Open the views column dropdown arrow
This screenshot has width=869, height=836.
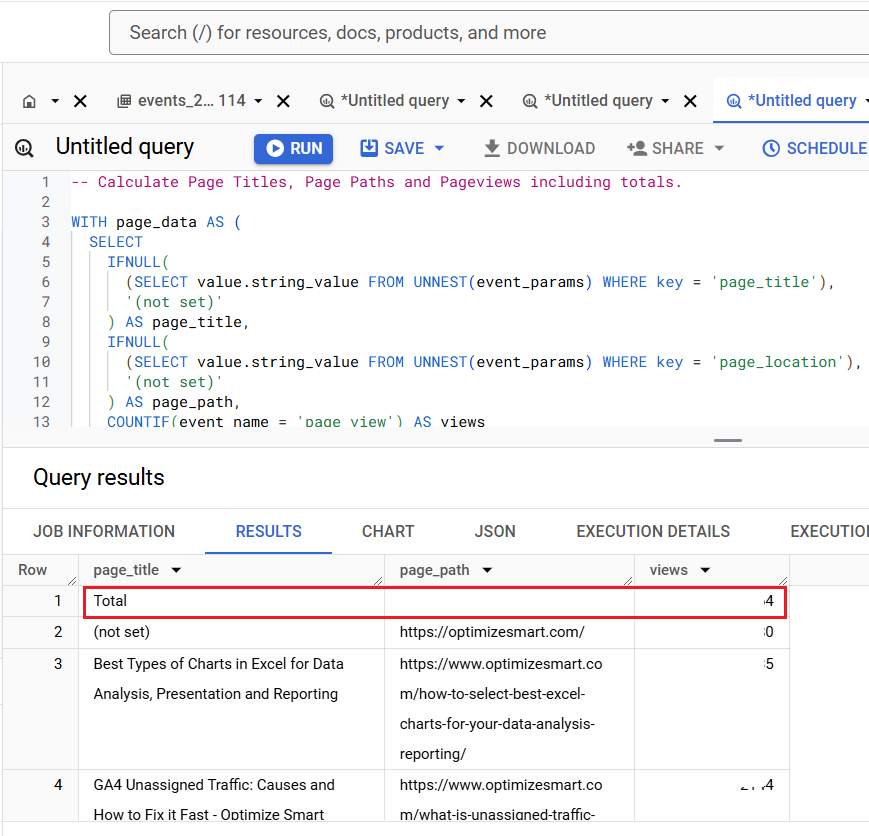pos(707,570)
